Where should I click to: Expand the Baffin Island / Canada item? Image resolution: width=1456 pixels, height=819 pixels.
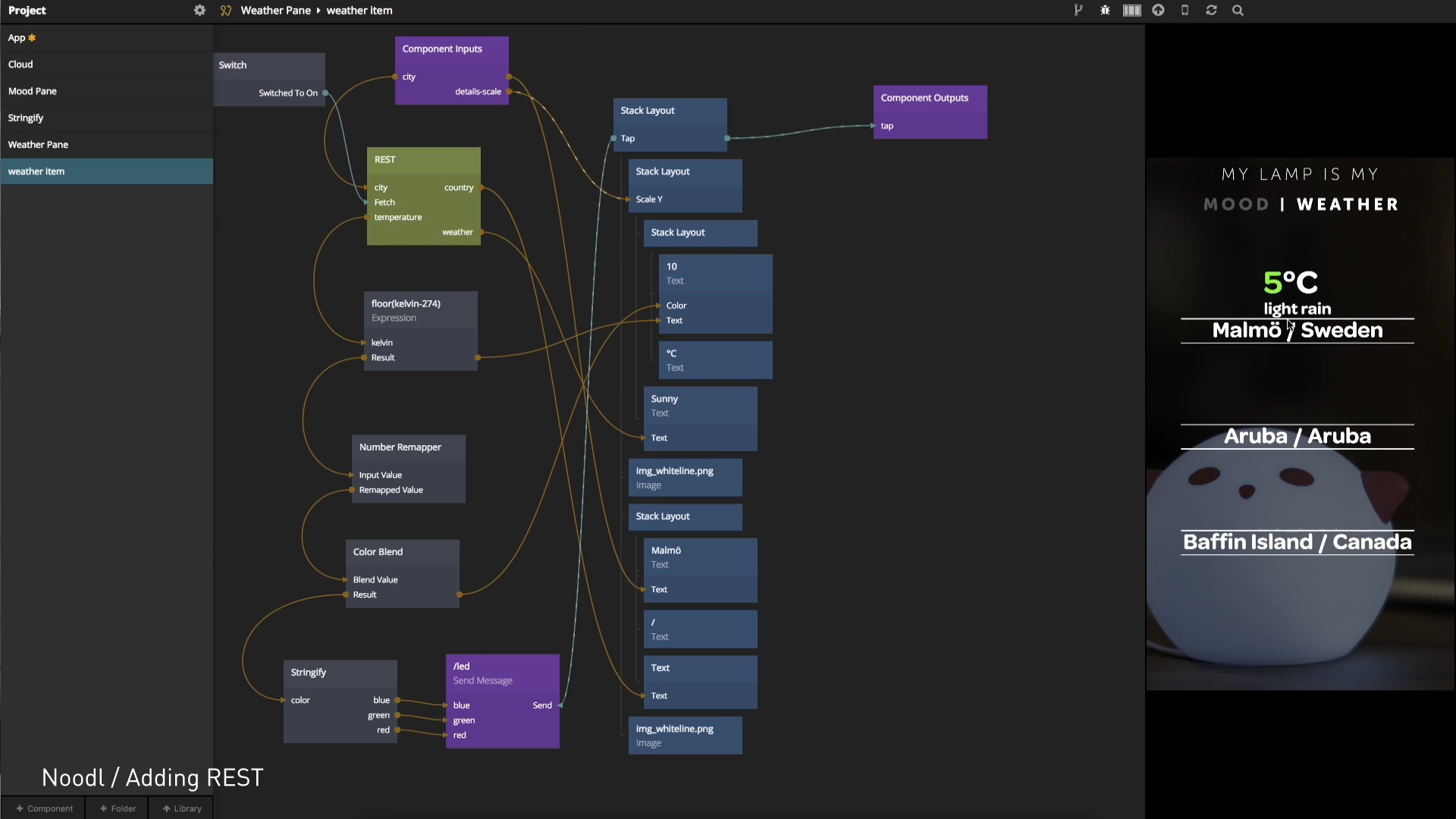pyautogui.click(x=1297, y=542)
